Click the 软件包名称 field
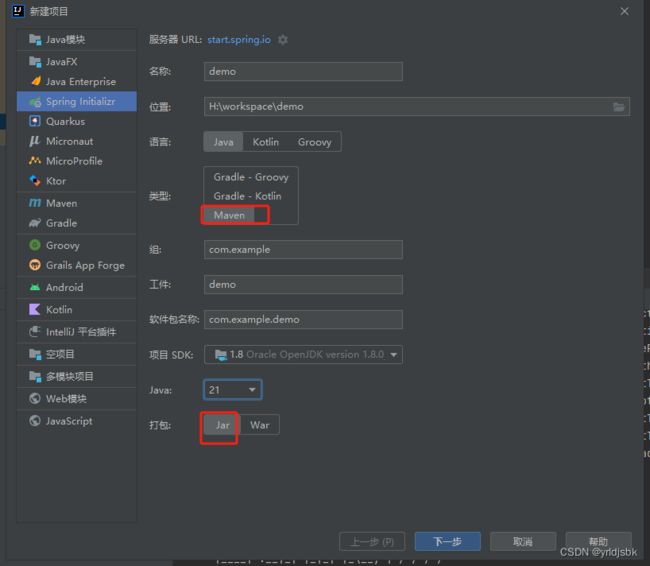650x566 pixels. [x=303, y=319]
